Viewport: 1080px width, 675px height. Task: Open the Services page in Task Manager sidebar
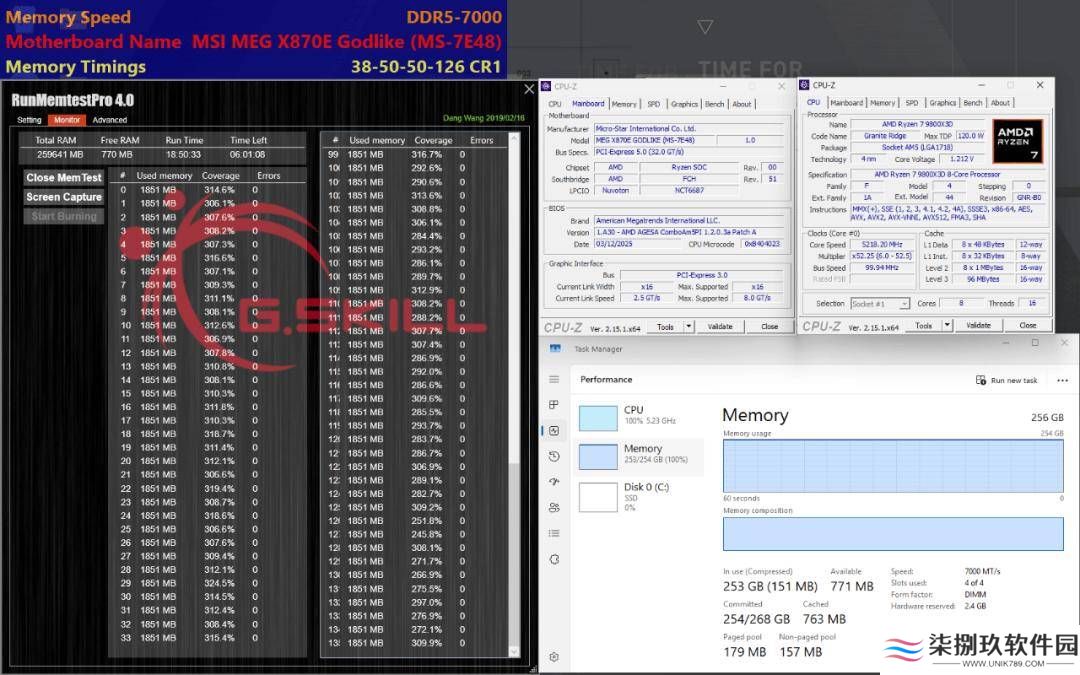pyautogui.click(x=554, y=559)
